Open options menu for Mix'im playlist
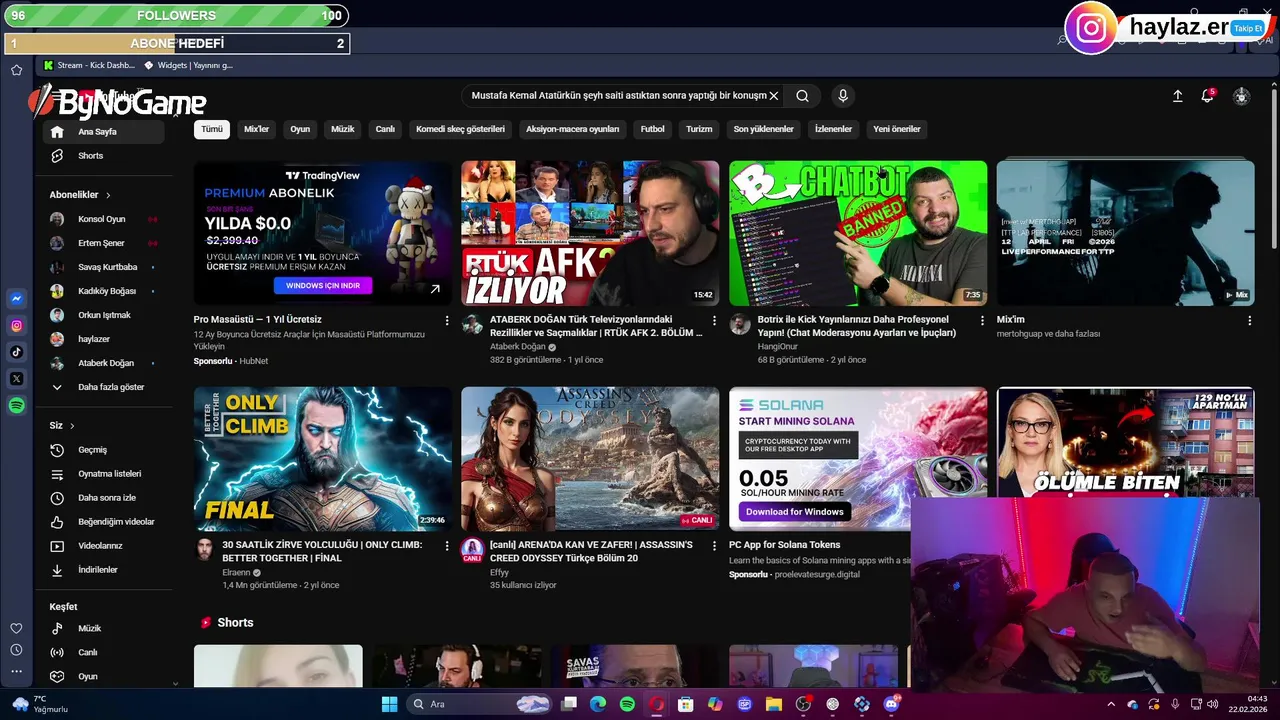This screenshot has height=720, width=1280. [x=1249, y=320]
